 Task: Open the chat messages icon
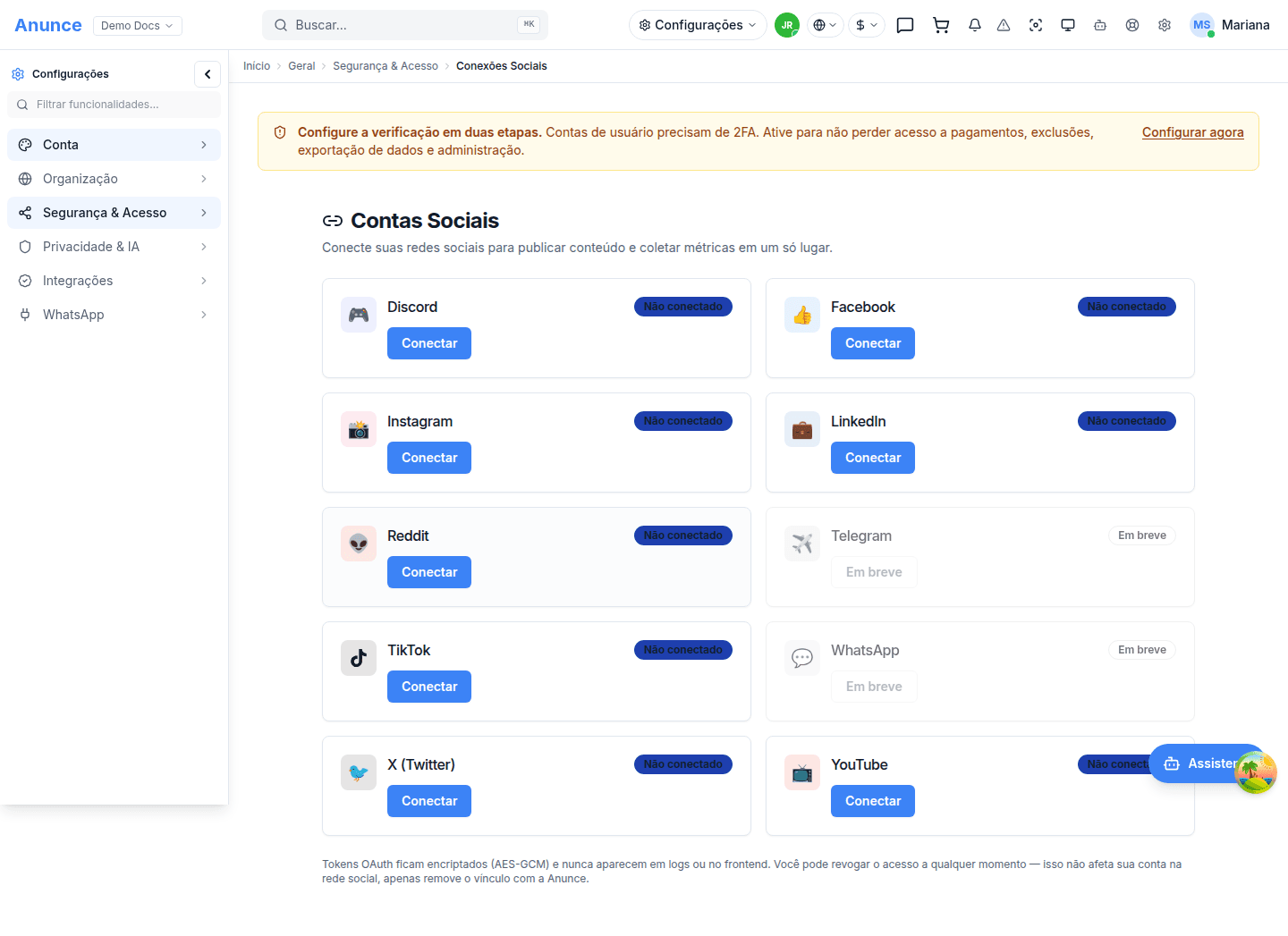click(x=905, y=25)
